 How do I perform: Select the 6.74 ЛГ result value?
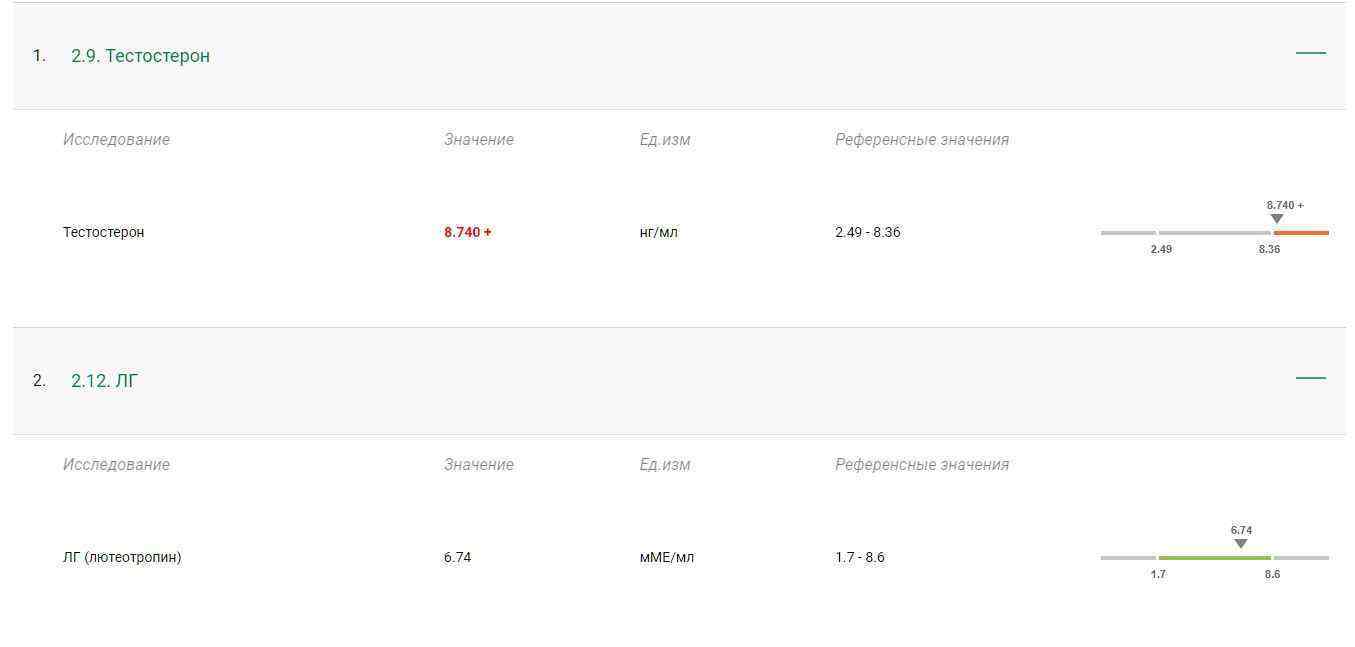click(x=457, y=557)
